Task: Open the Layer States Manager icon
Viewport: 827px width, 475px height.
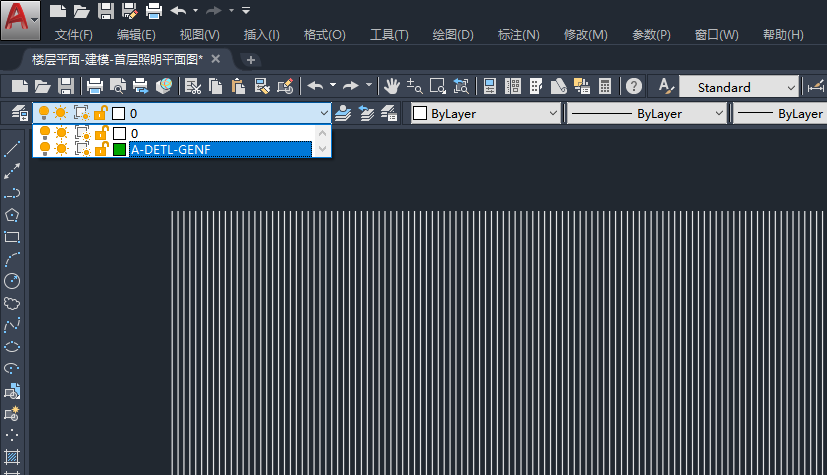Action: tap(389, 113)
